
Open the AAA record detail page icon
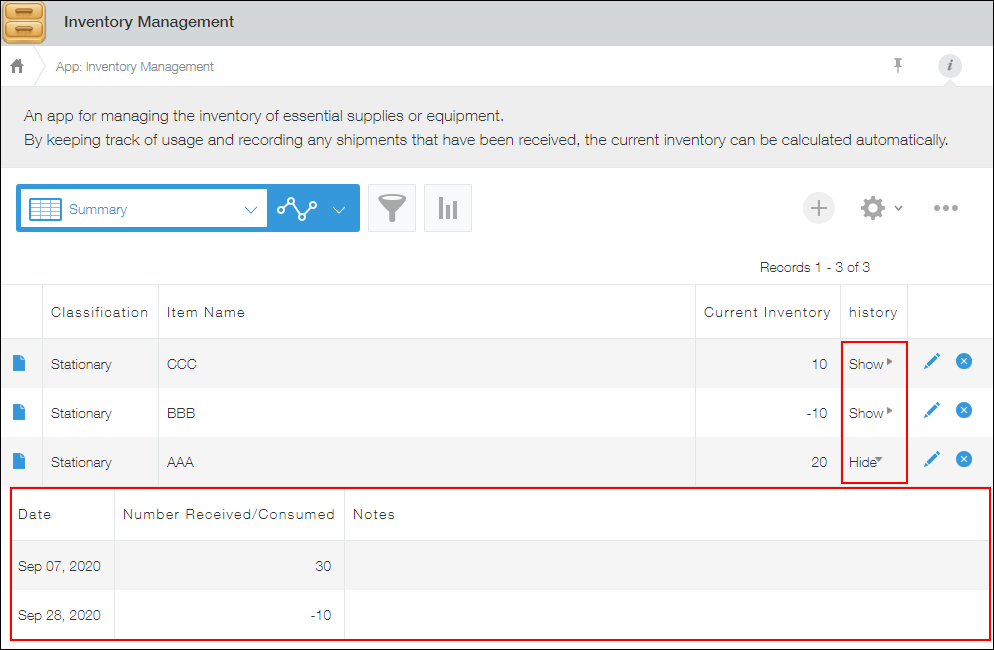pos(21,461)
